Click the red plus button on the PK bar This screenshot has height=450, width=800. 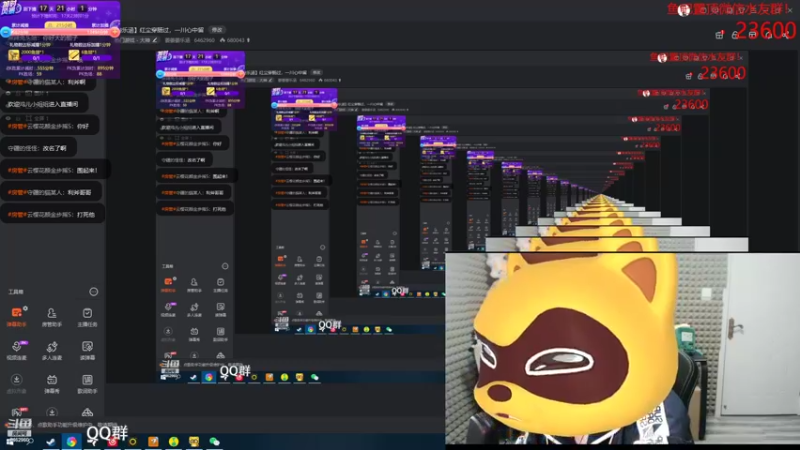115,32
